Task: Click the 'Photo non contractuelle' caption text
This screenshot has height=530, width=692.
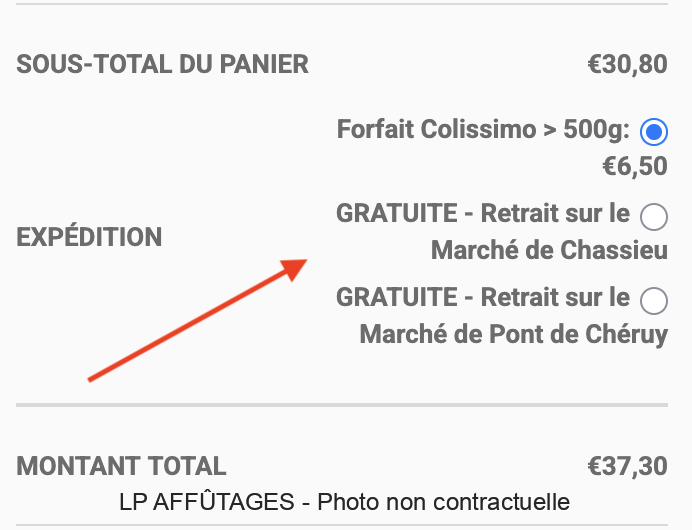Action: (443, 501)
